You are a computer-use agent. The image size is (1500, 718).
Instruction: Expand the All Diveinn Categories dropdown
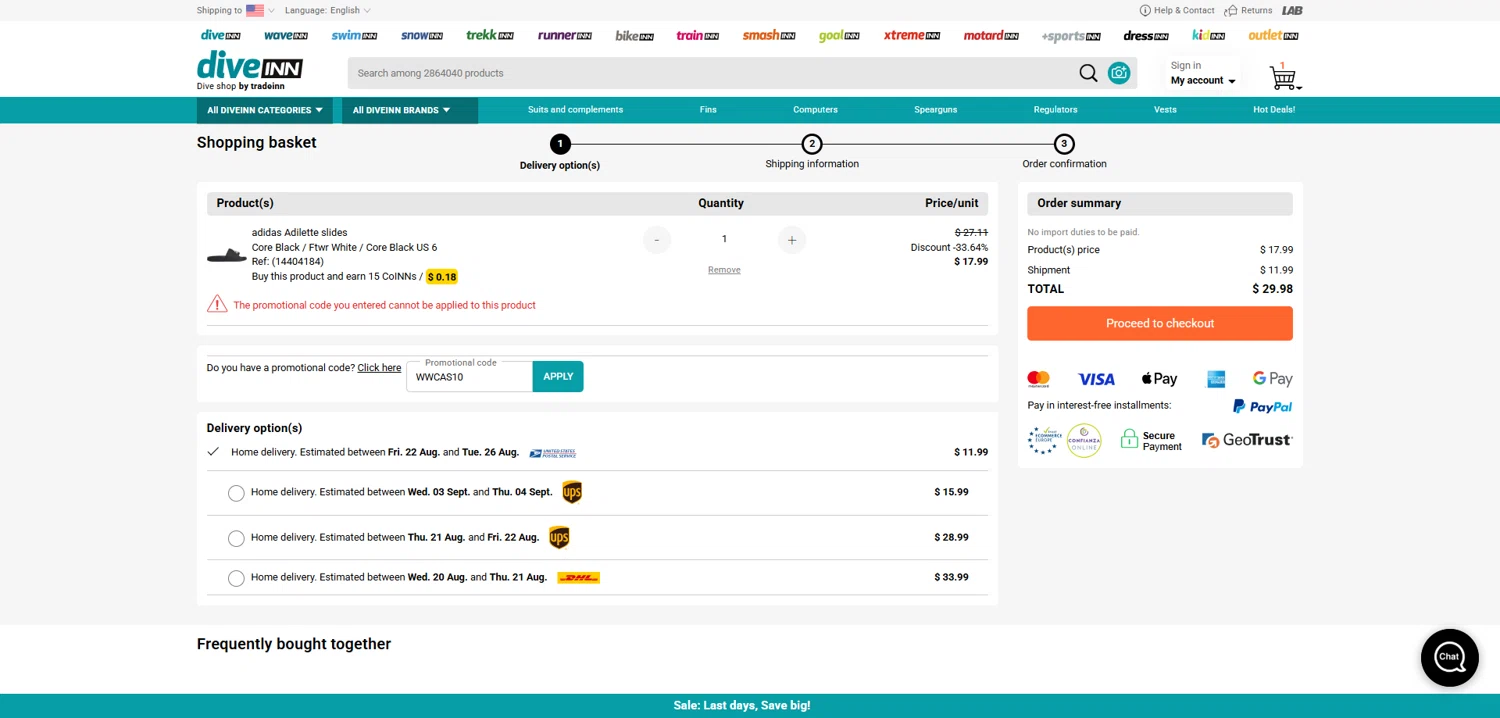[265, 110]
